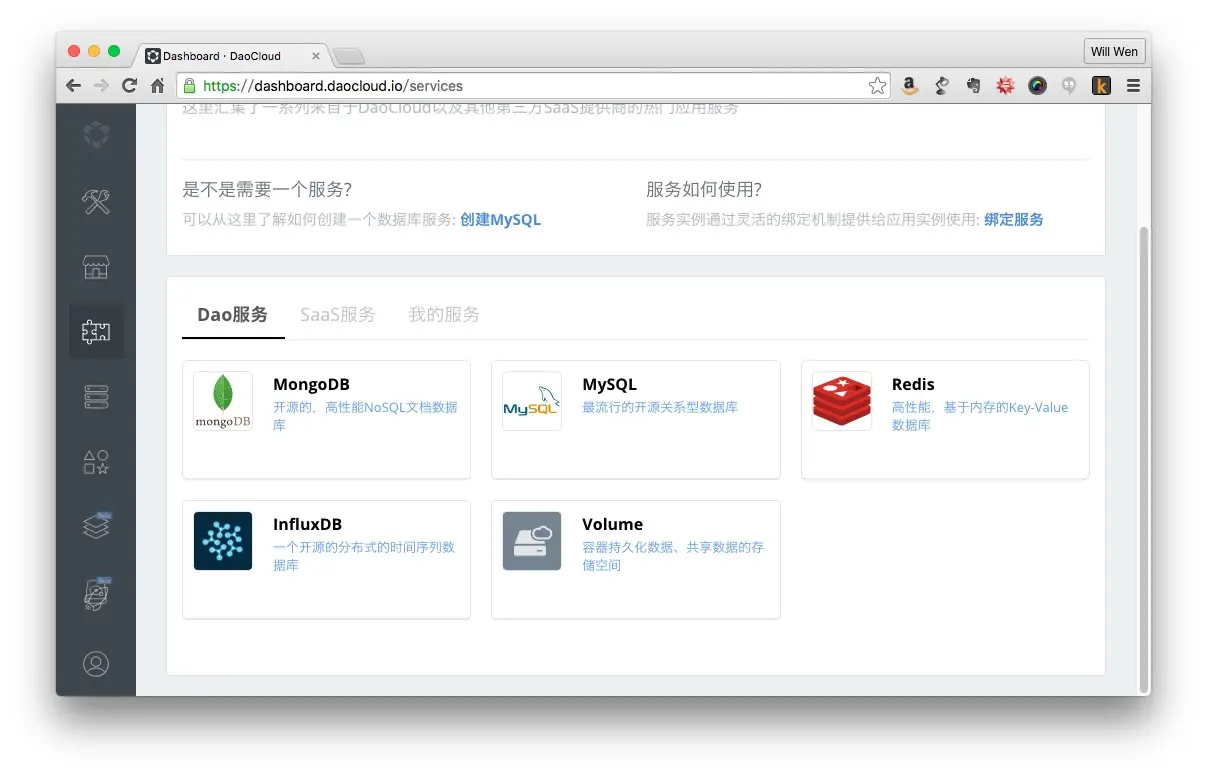Click the MongoDB leaf logo
The width and height of the screenshot is (1207, 776).
[x=223, y=401]
